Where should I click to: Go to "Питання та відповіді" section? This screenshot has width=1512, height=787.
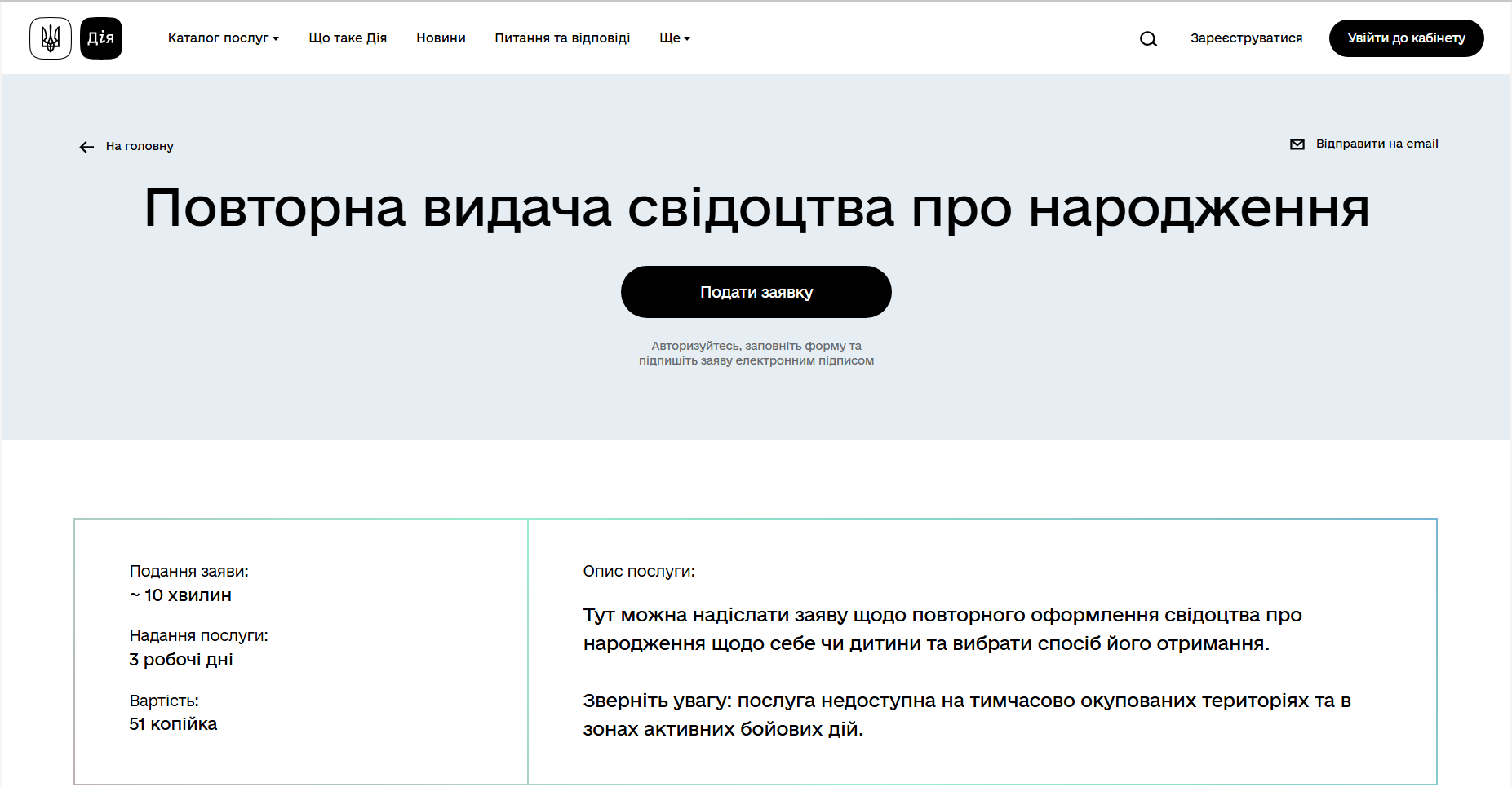tap(562, 38)
